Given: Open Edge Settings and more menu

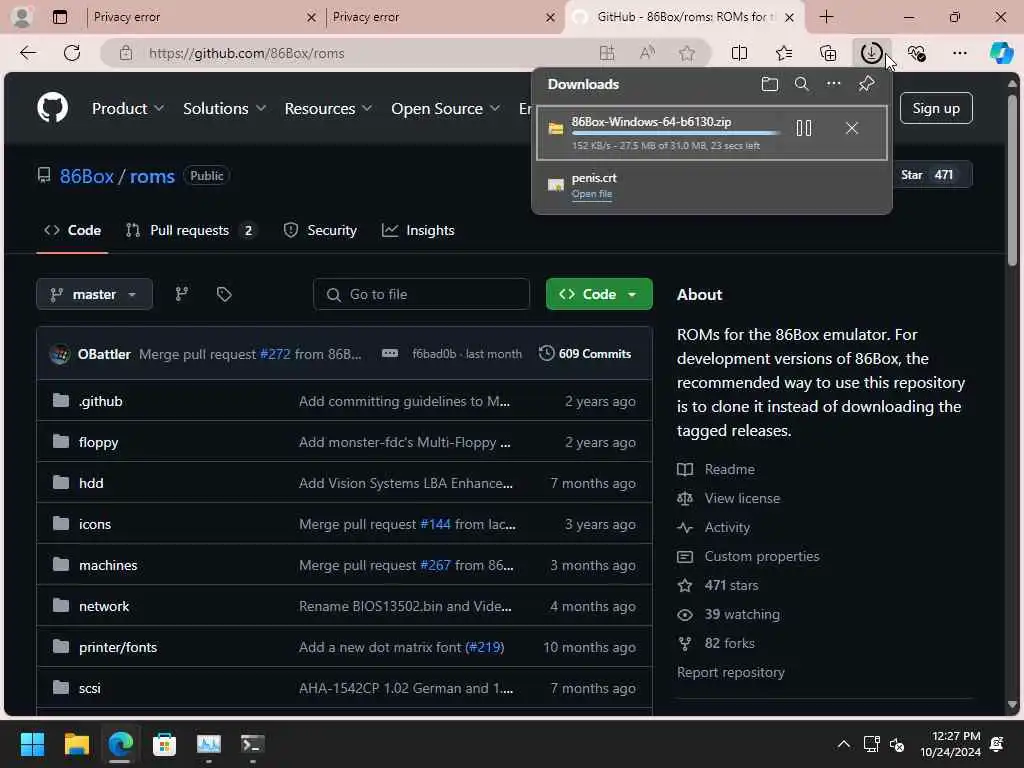Looking at the screenshot, I should (x=959, y=53).
